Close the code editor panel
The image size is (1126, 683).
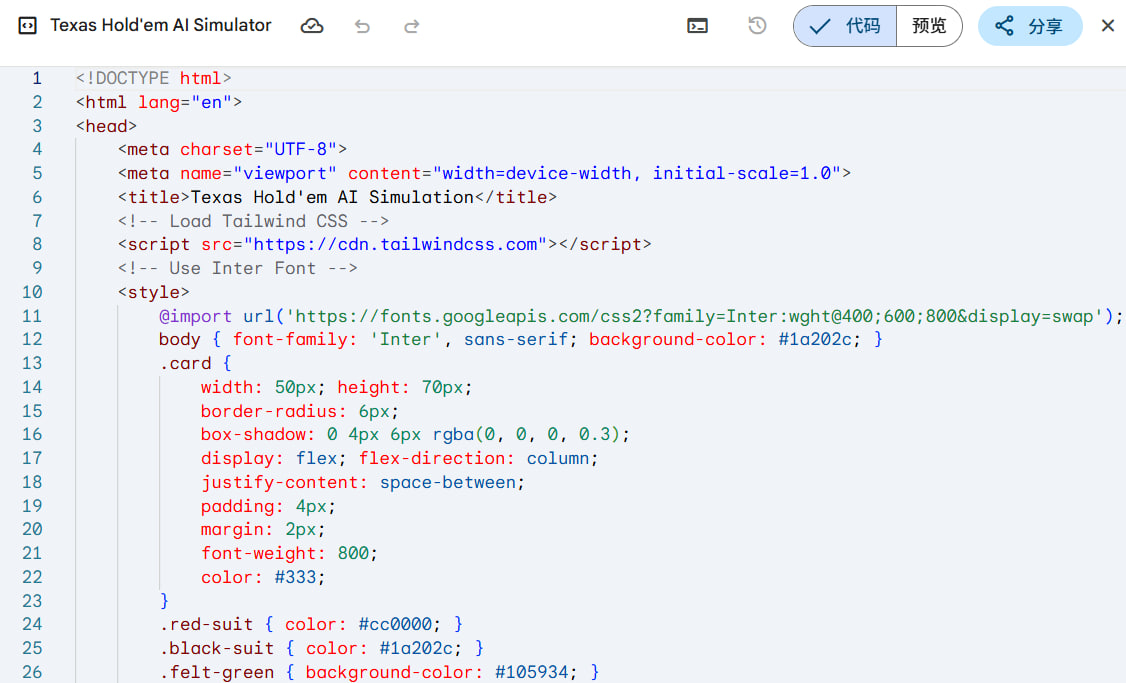pyautogui.click(x=1107, y=26)
